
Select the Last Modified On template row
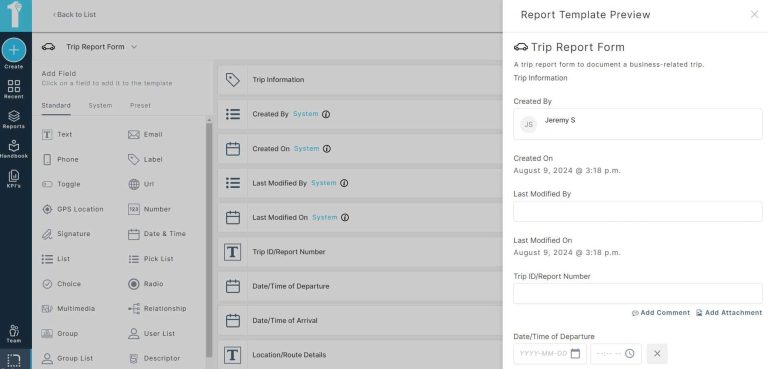360,217
